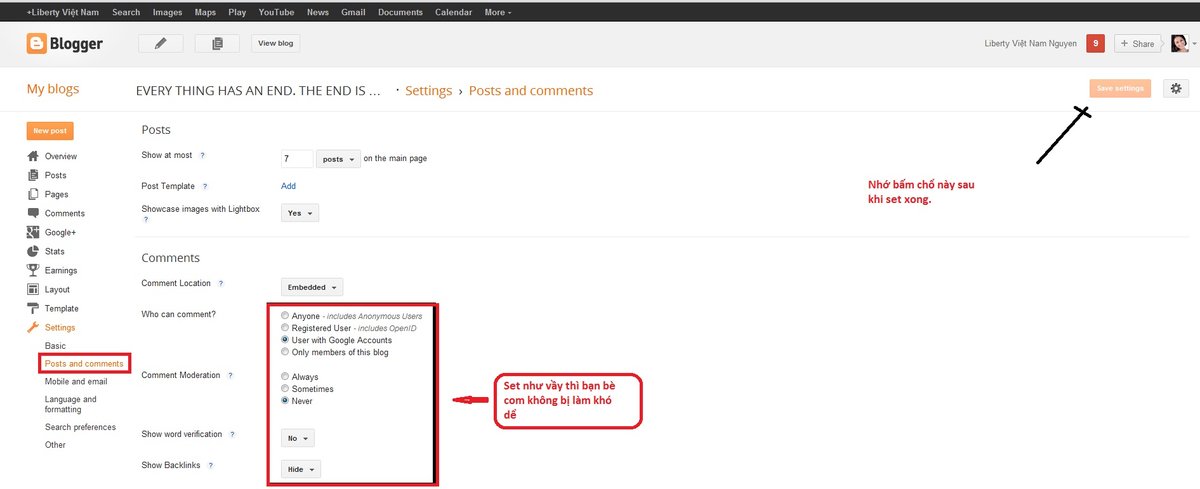
Task: Click the pencil new-post icon button
Action: 160,43
